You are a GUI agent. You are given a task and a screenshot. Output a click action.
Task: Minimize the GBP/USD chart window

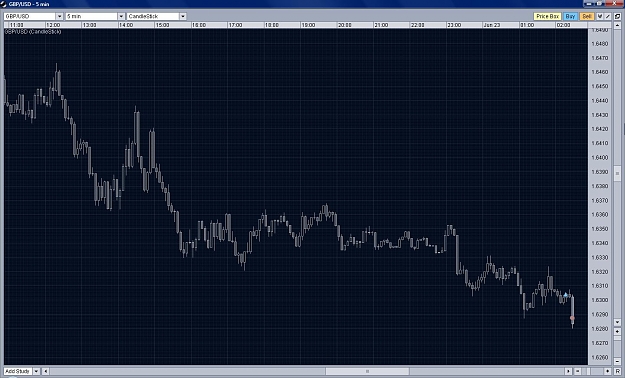coord(590,4)
